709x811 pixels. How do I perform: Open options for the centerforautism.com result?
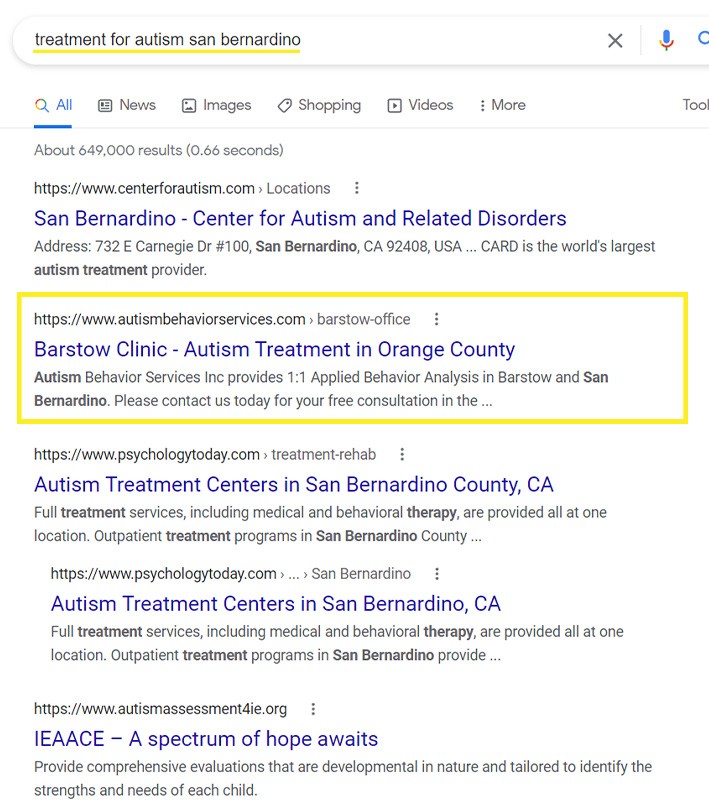pos(357,188)
